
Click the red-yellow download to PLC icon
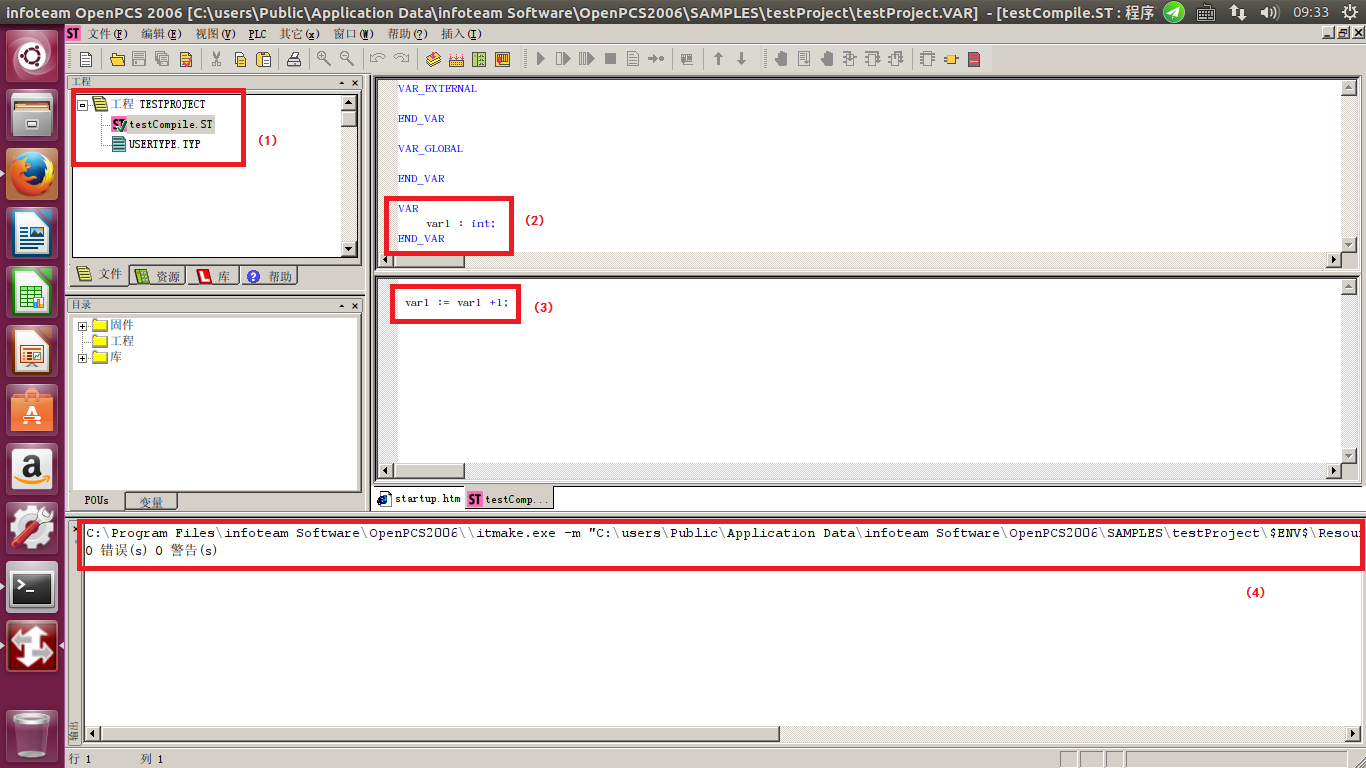pos(502,59)
